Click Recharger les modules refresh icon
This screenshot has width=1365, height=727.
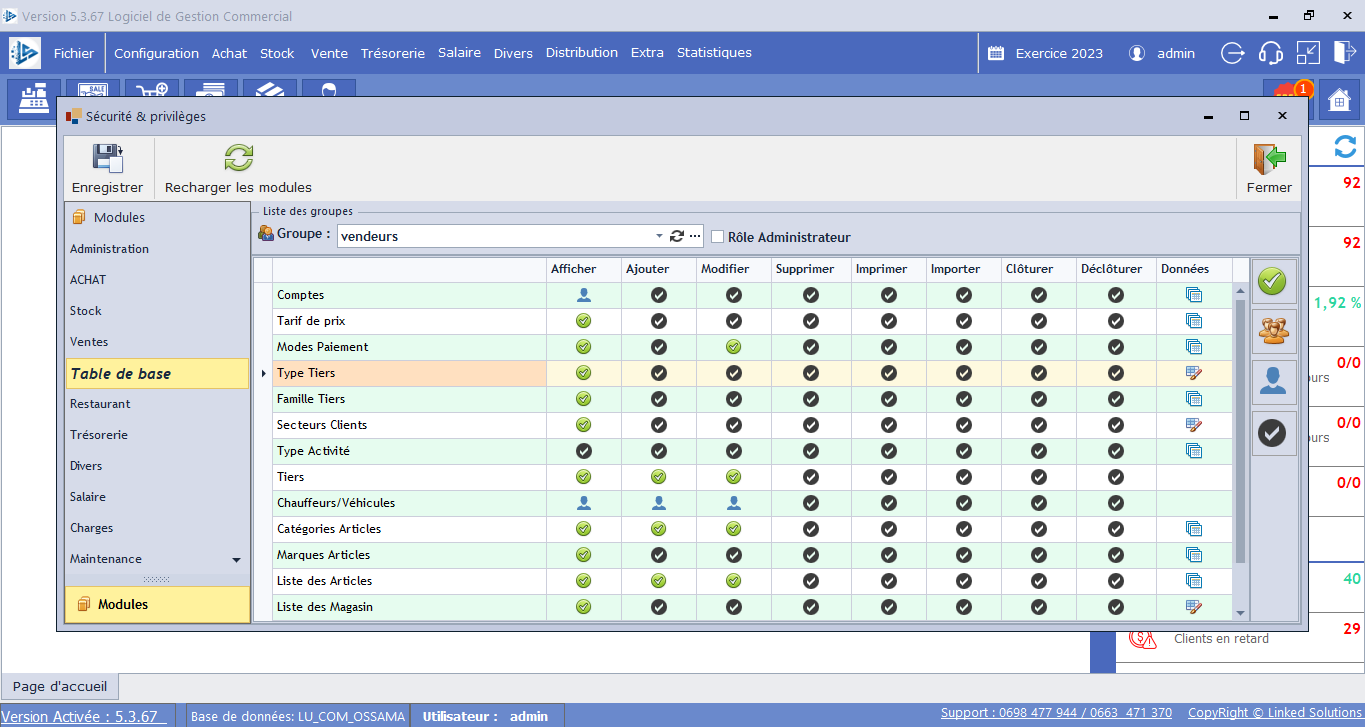(x=238, y=158)
